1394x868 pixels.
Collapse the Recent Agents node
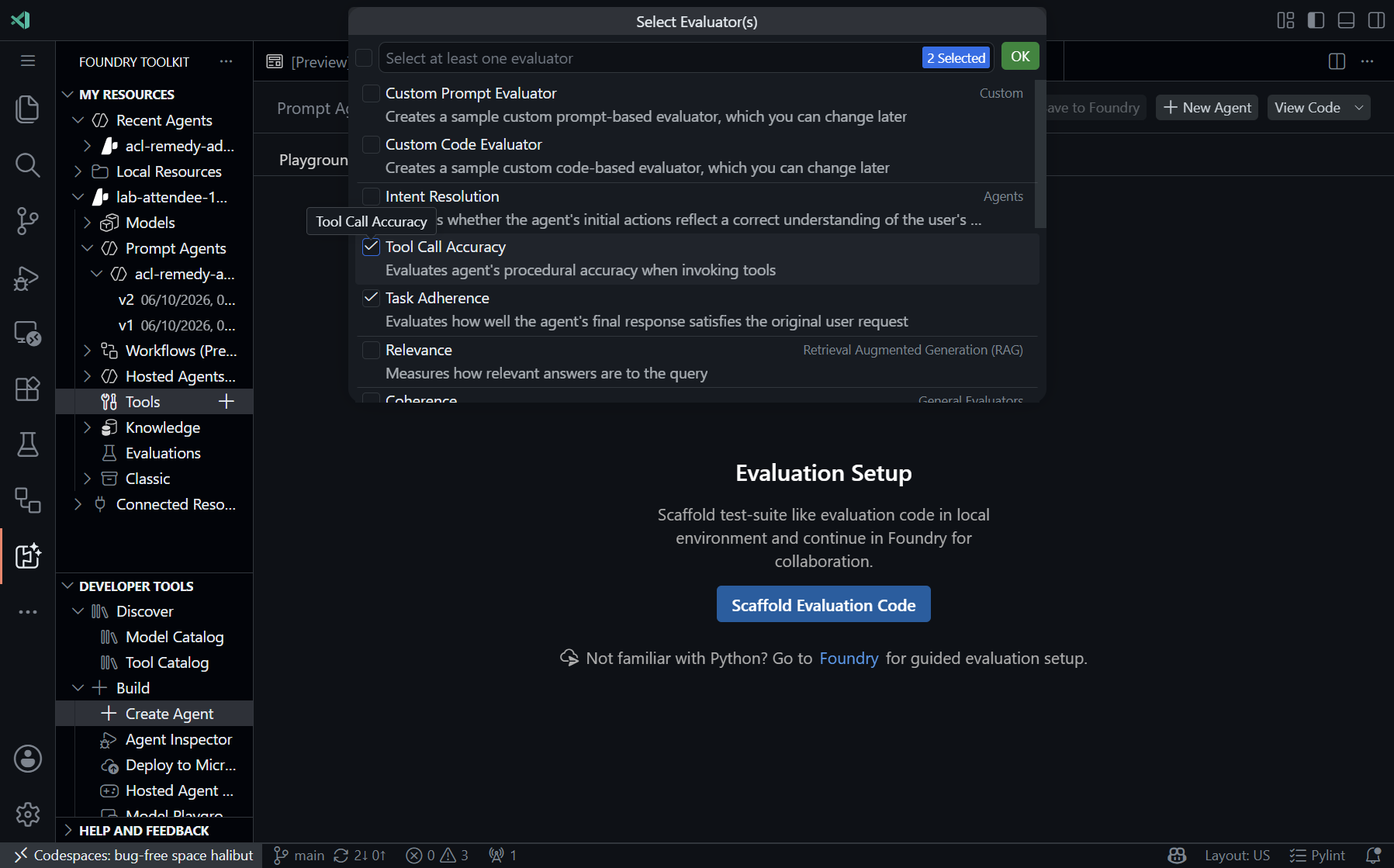78,120
